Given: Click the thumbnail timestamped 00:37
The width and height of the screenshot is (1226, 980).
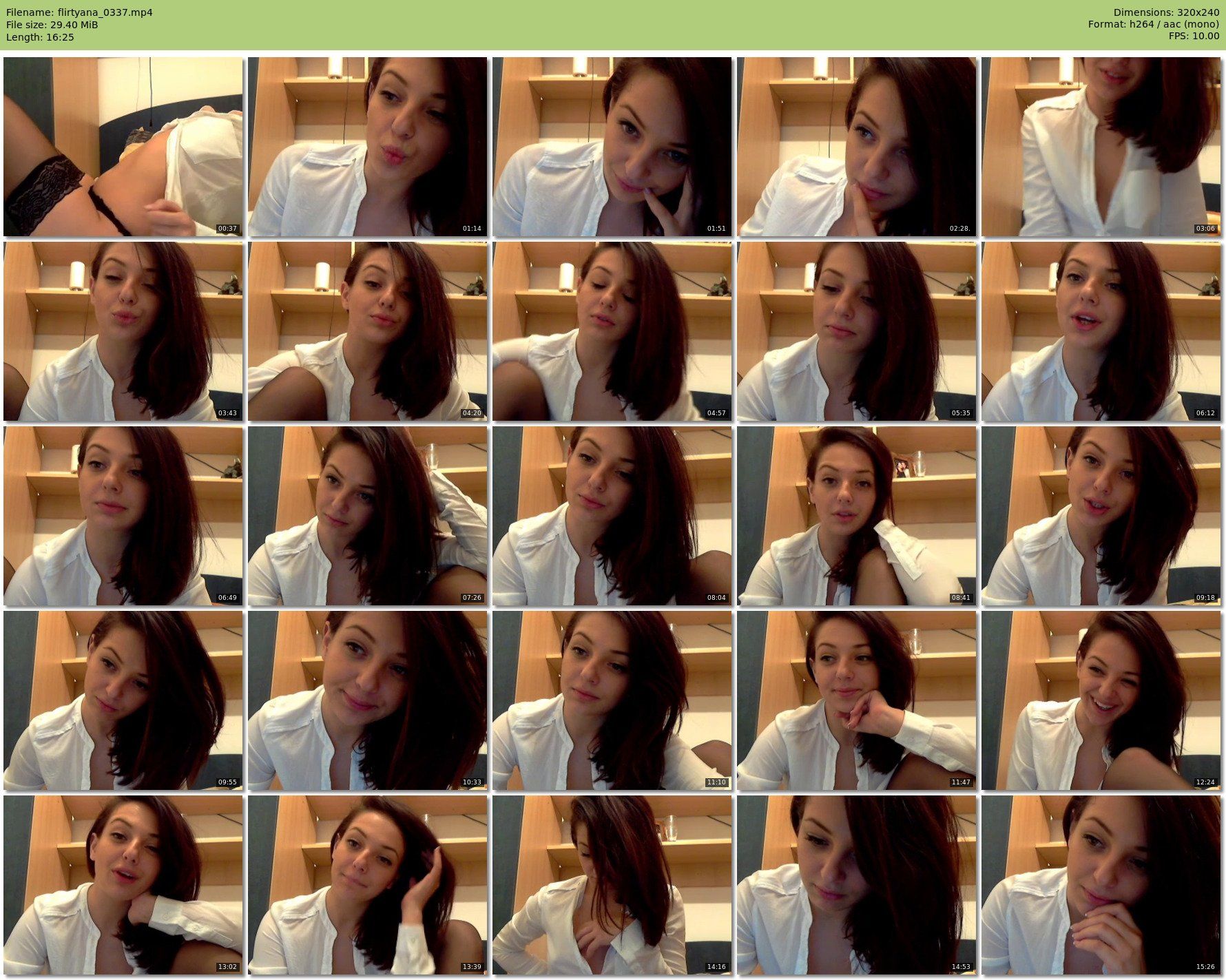Looking at the screenshot, I should pyautogui.click(x=123, y=147).
